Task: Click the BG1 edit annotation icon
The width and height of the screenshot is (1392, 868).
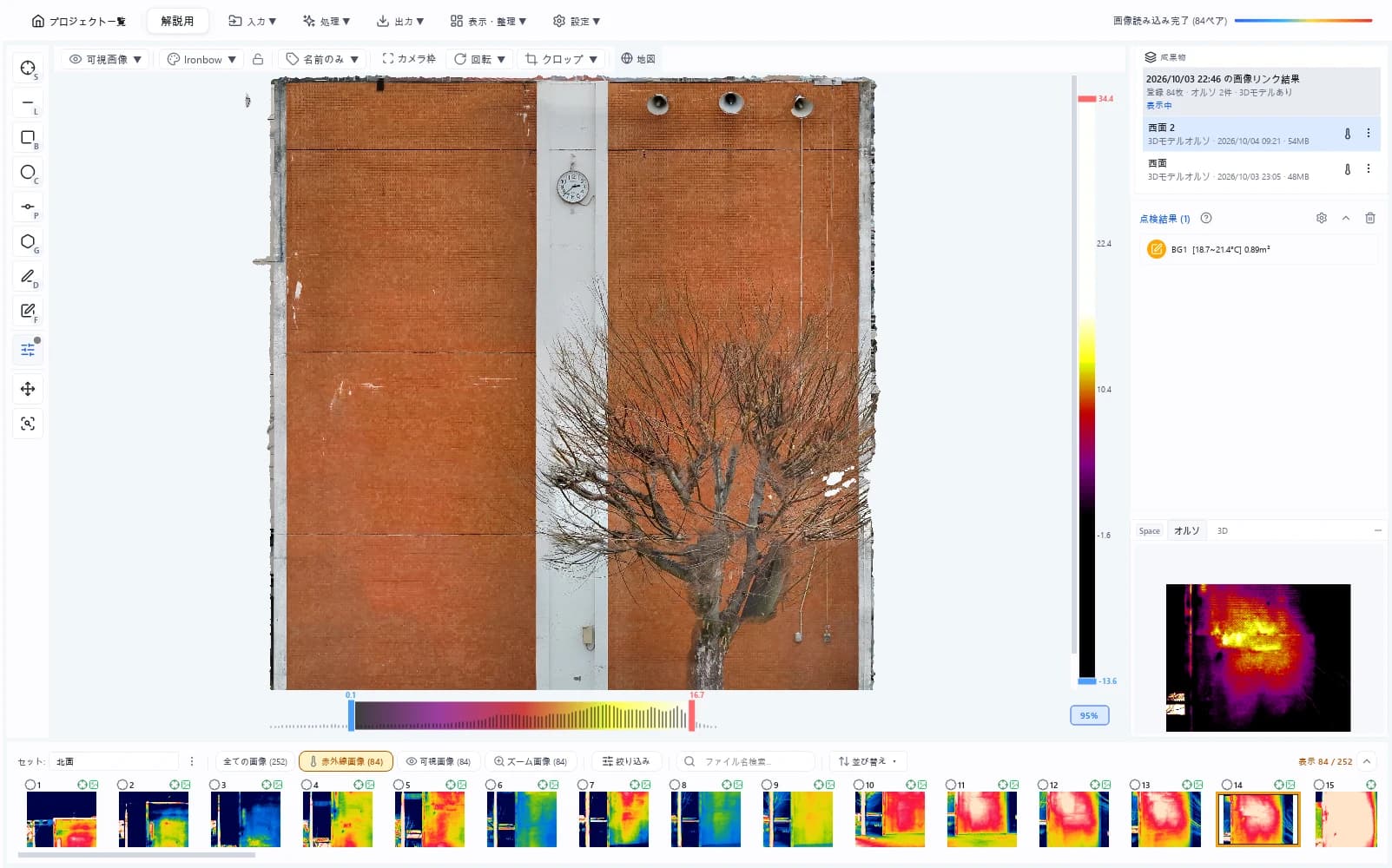Action: [x=1157, y=249]
